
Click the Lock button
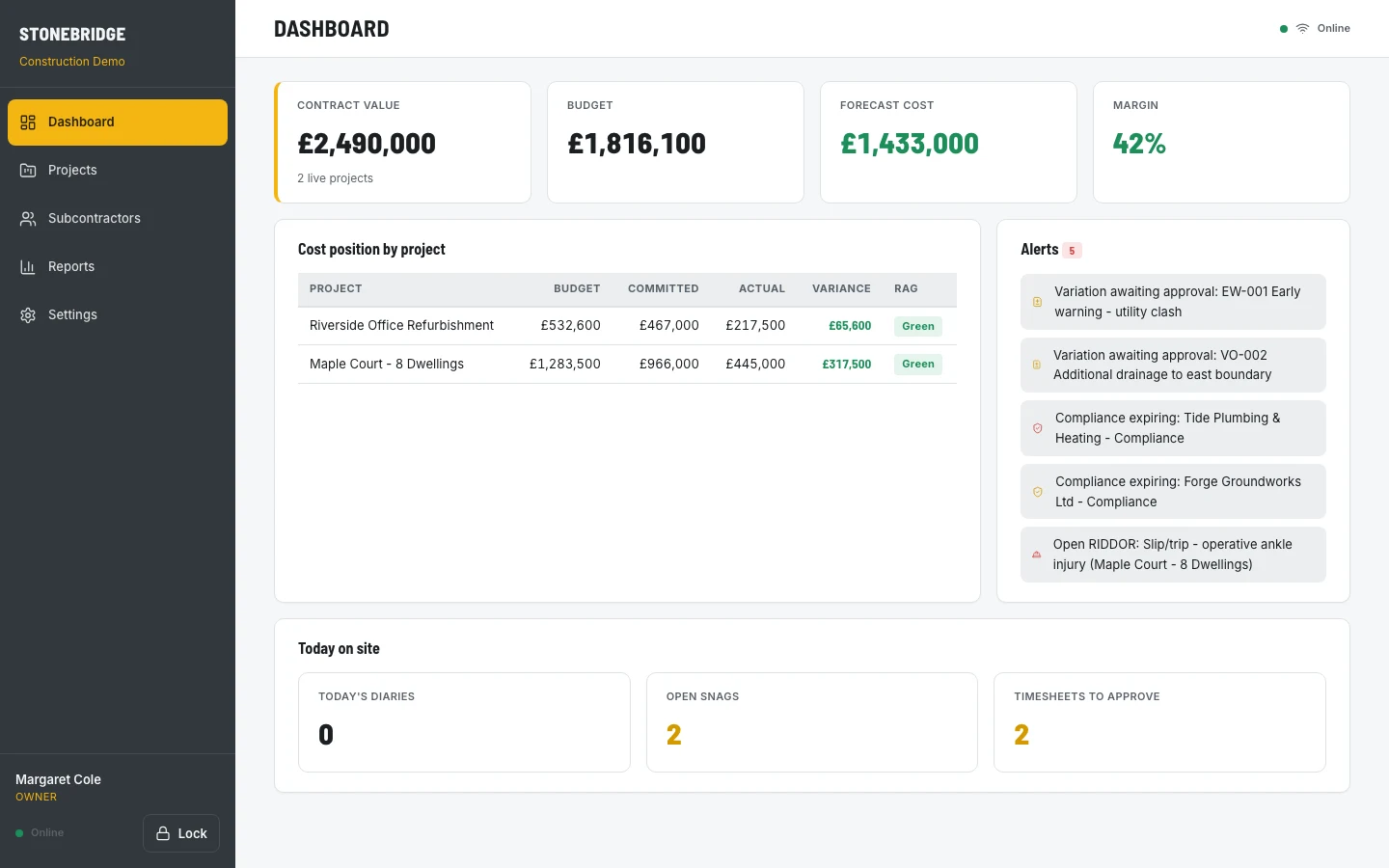(x=181, y=833)
